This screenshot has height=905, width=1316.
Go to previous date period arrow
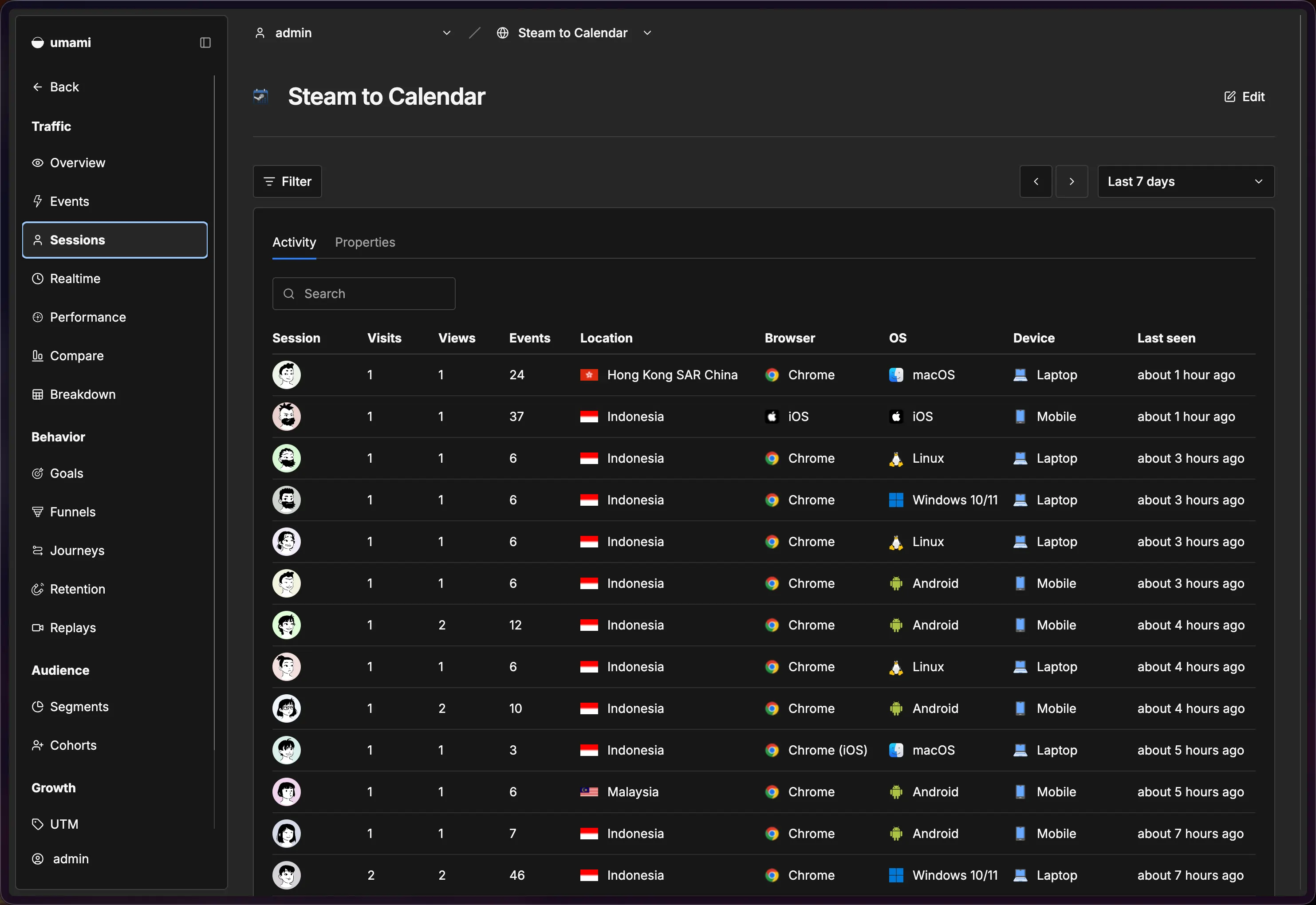(x=1036, y=181)
